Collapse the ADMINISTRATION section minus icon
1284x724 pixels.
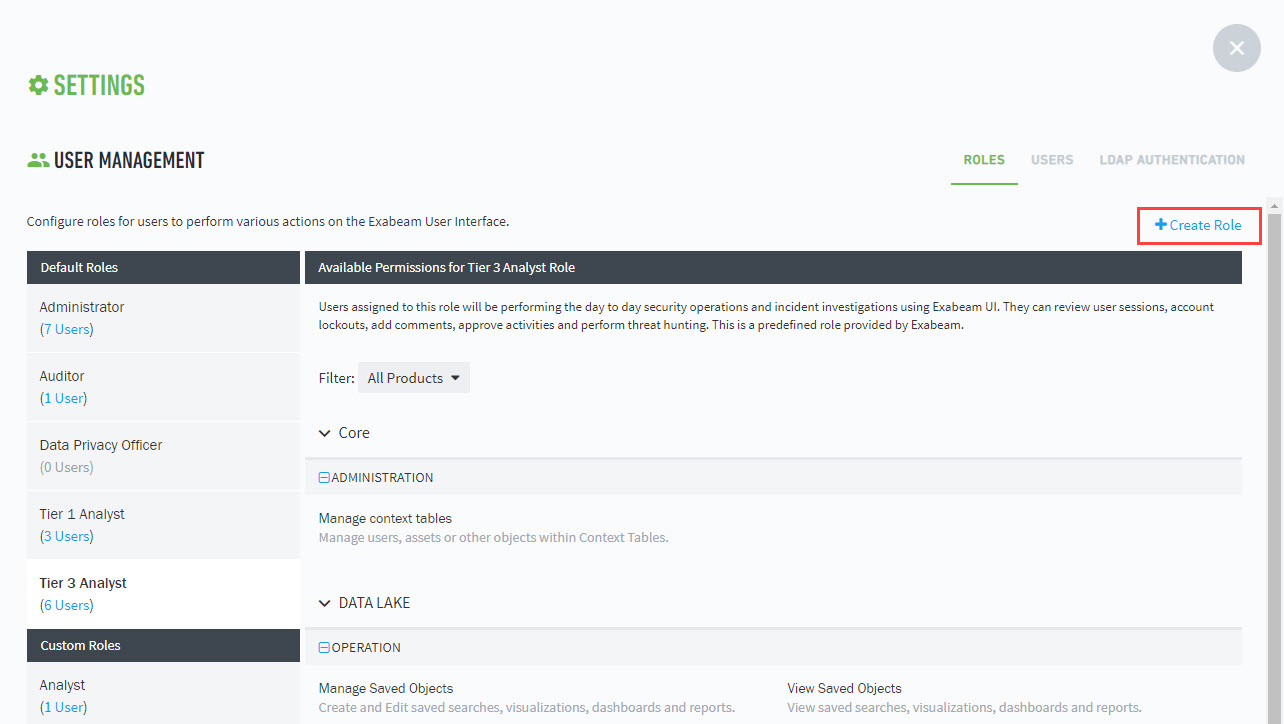click(x=324, y=478)
